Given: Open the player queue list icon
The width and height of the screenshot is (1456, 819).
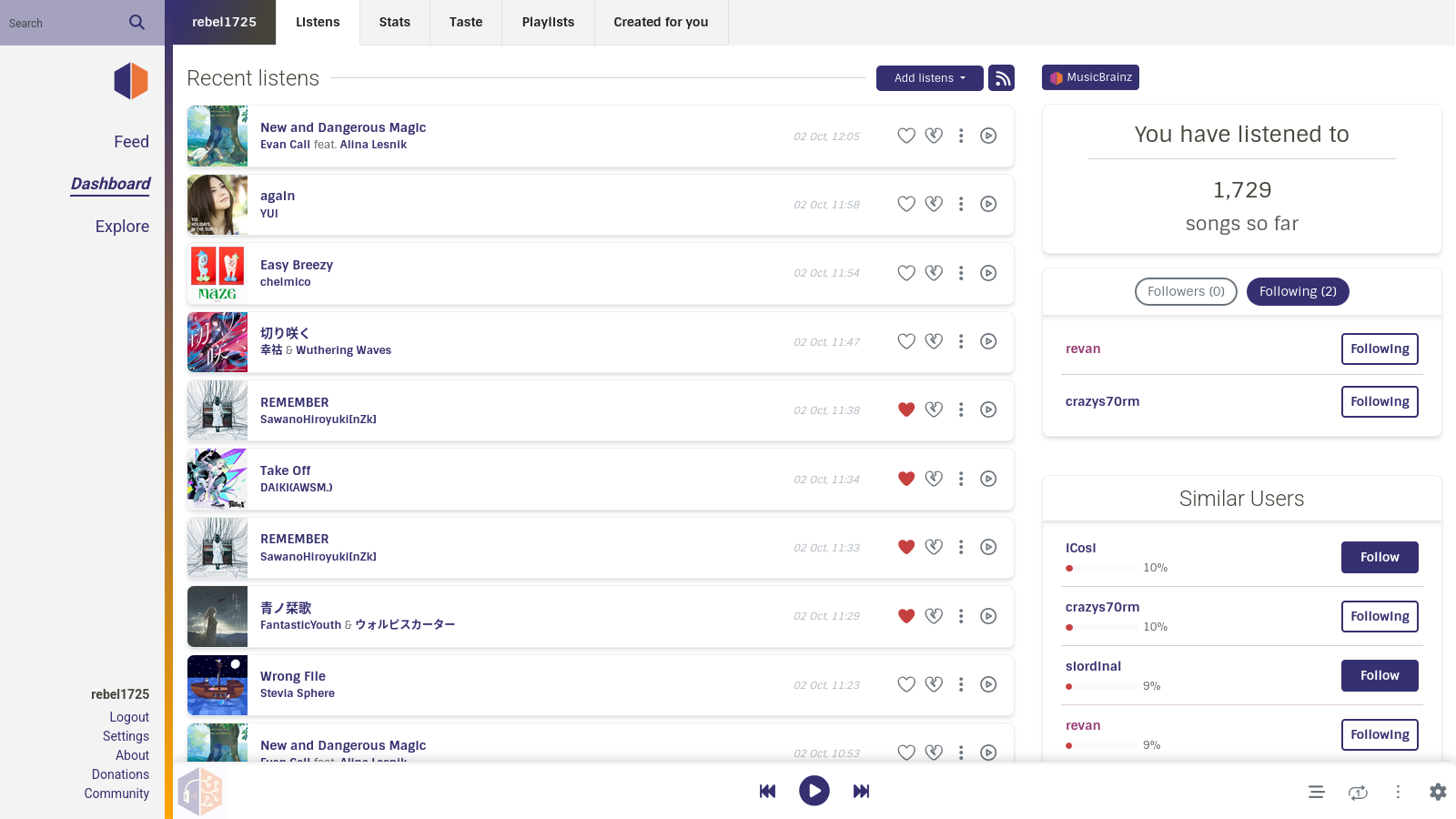Looking at the screenshot, I should click(x=1316, y=792).
